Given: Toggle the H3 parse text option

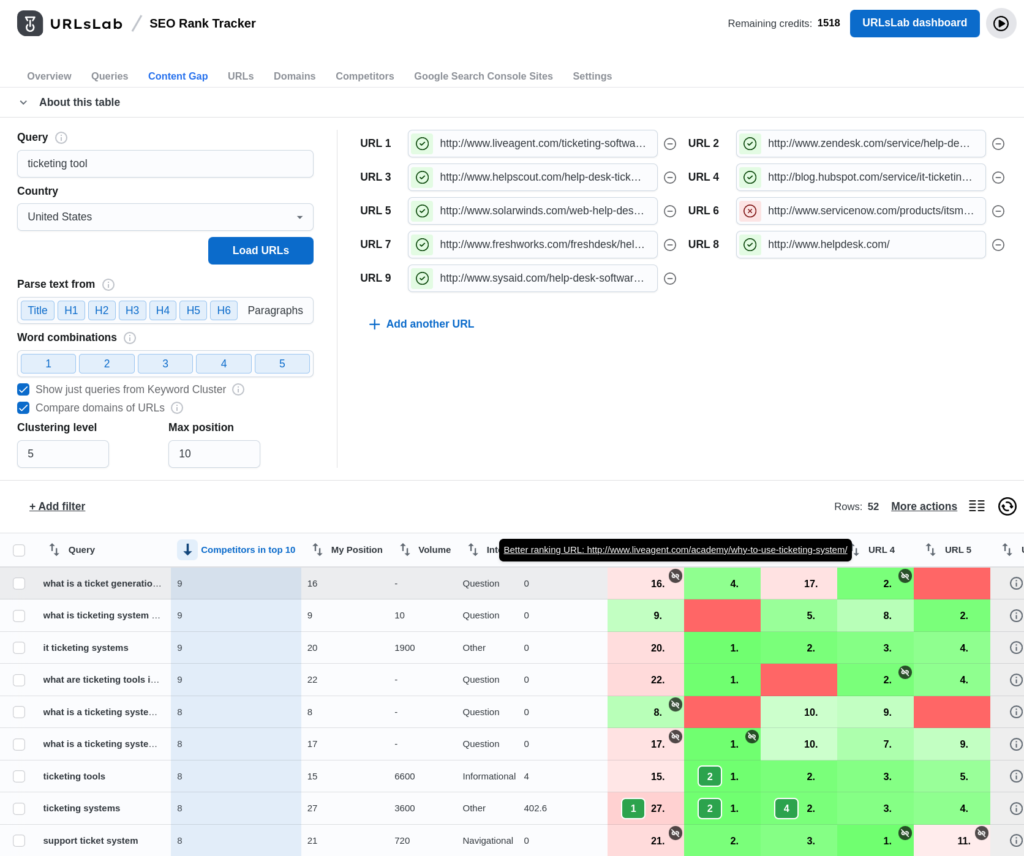Looking at the screenshot, I should click(x=132, y=311).
